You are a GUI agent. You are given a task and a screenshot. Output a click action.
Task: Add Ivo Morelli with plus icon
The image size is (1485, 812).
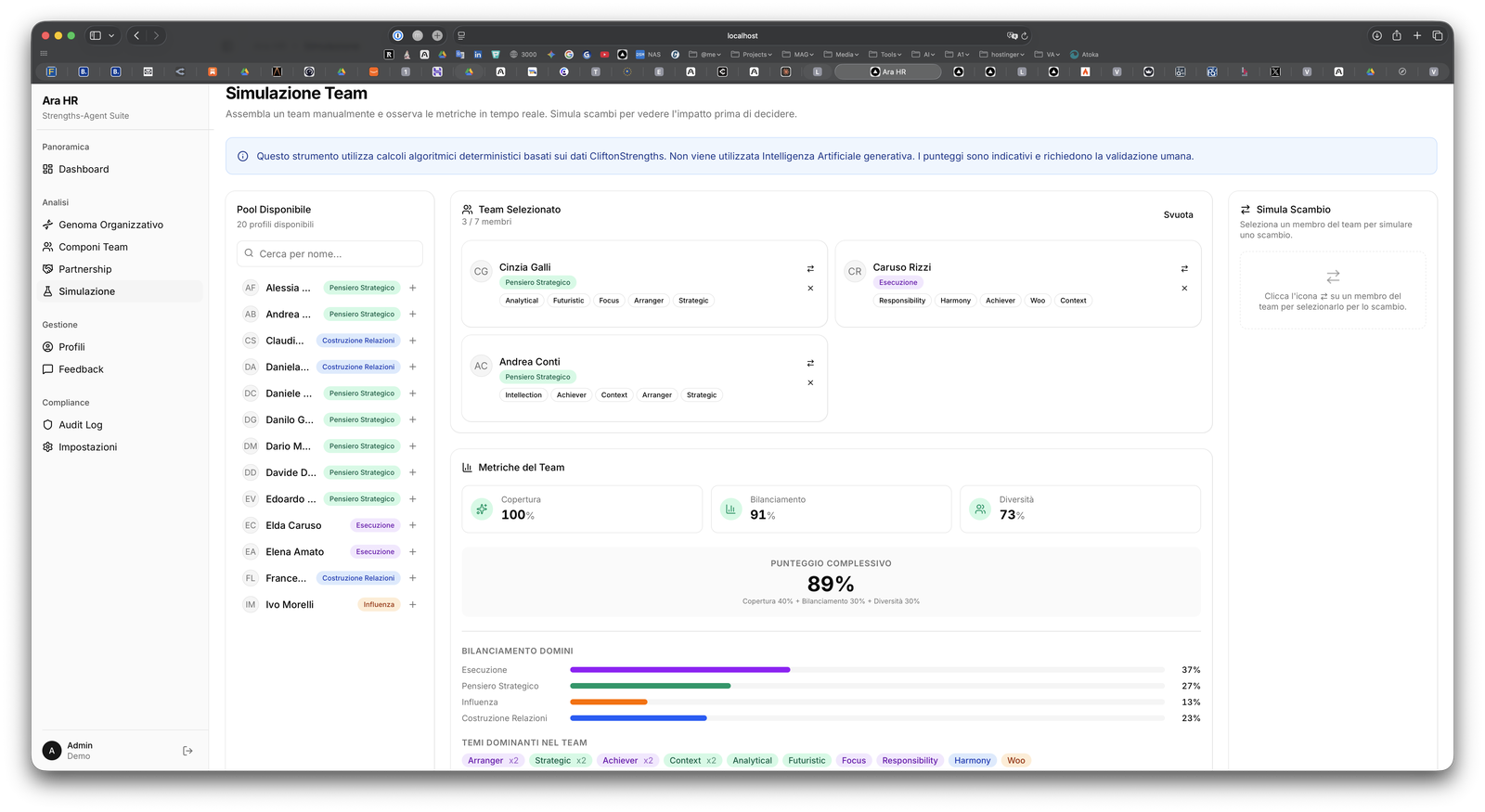click(413, 605)
